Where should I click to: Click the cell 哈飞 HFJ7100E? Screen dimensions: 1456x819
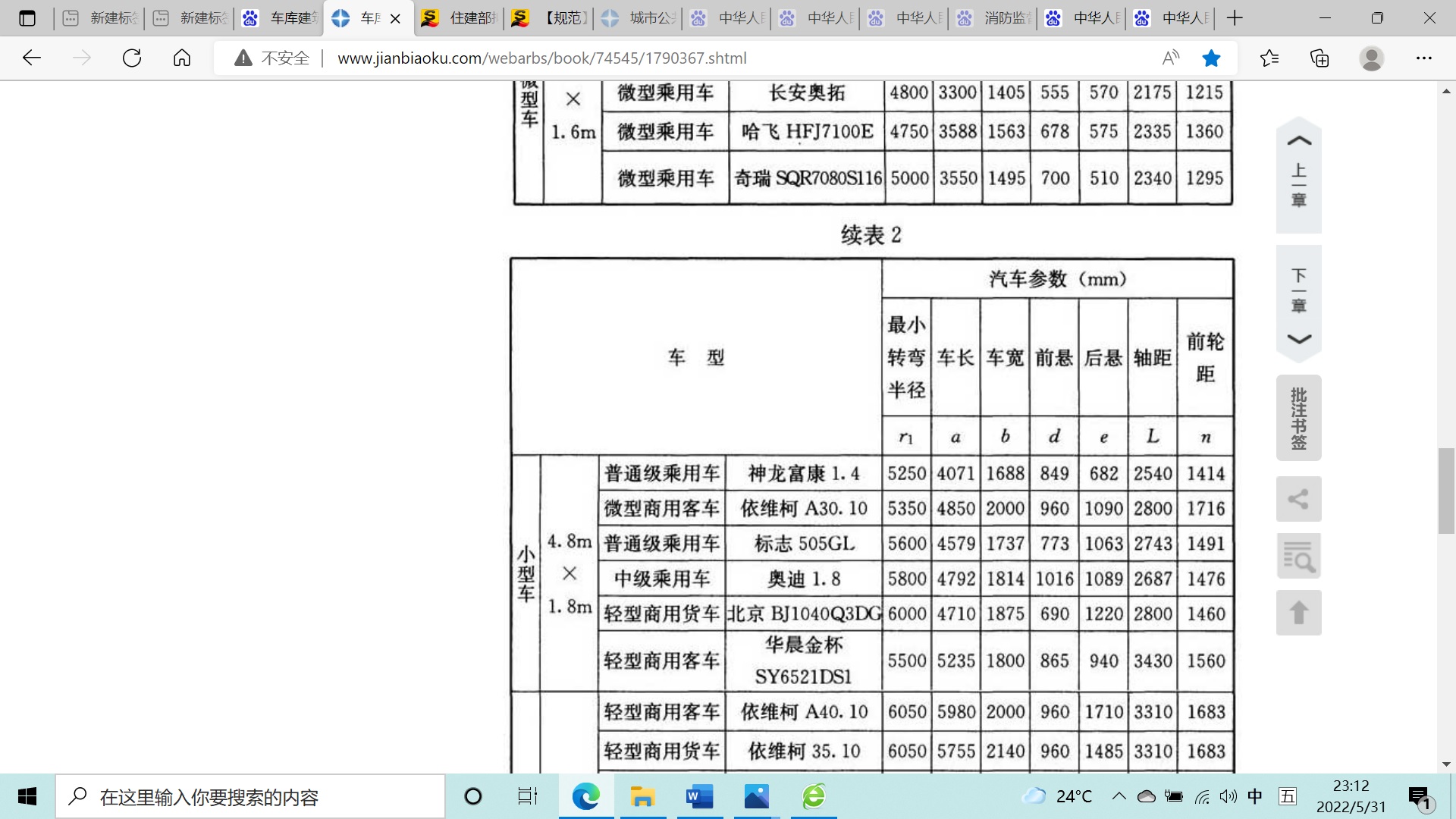(807, 132)
